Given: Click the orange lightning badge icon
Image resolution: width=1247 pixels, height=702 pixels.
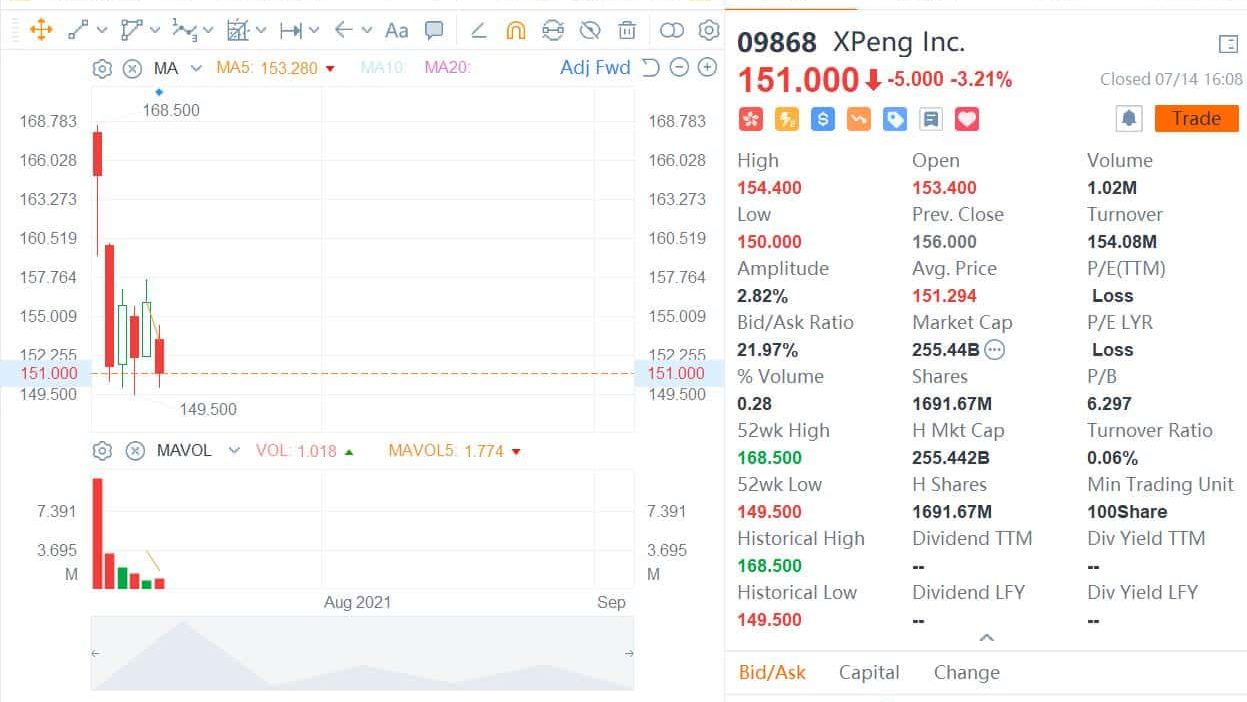Looking at the screenshot, I should coord(787,120).
